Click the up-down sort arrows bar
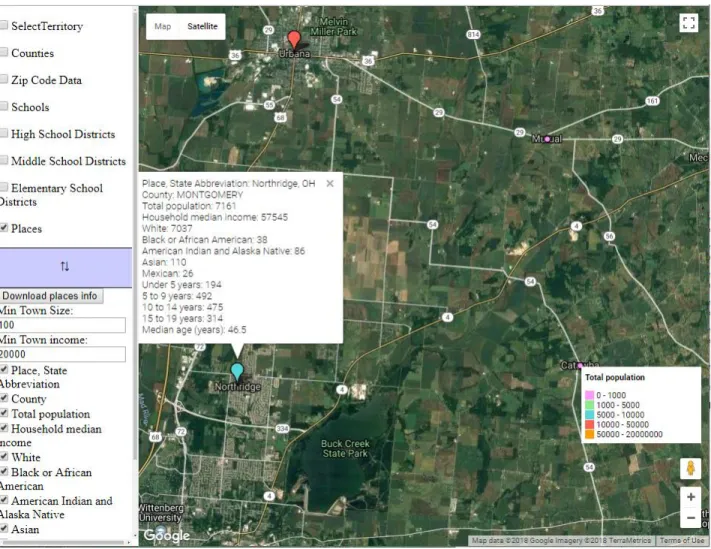Viewport: 711px width, 549px height. coord(65,267)
